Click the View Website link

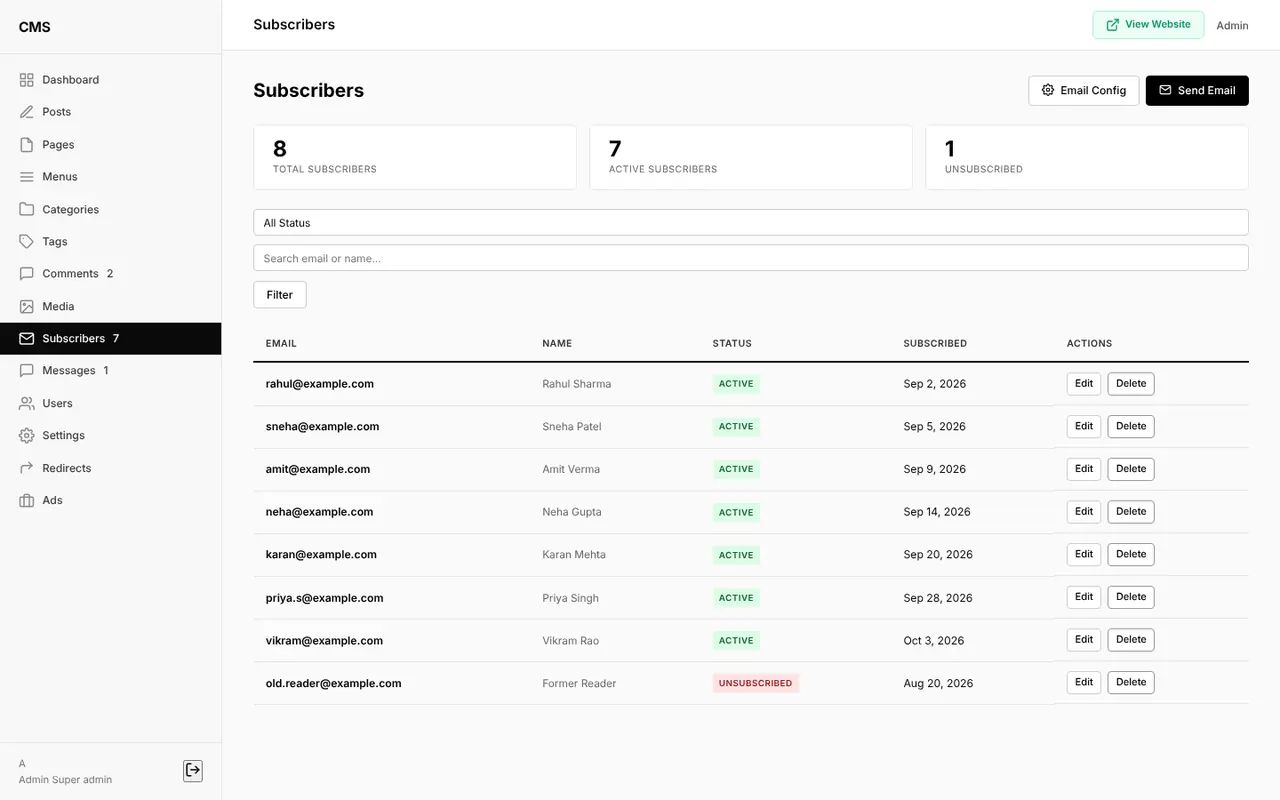pos(1148,25)
